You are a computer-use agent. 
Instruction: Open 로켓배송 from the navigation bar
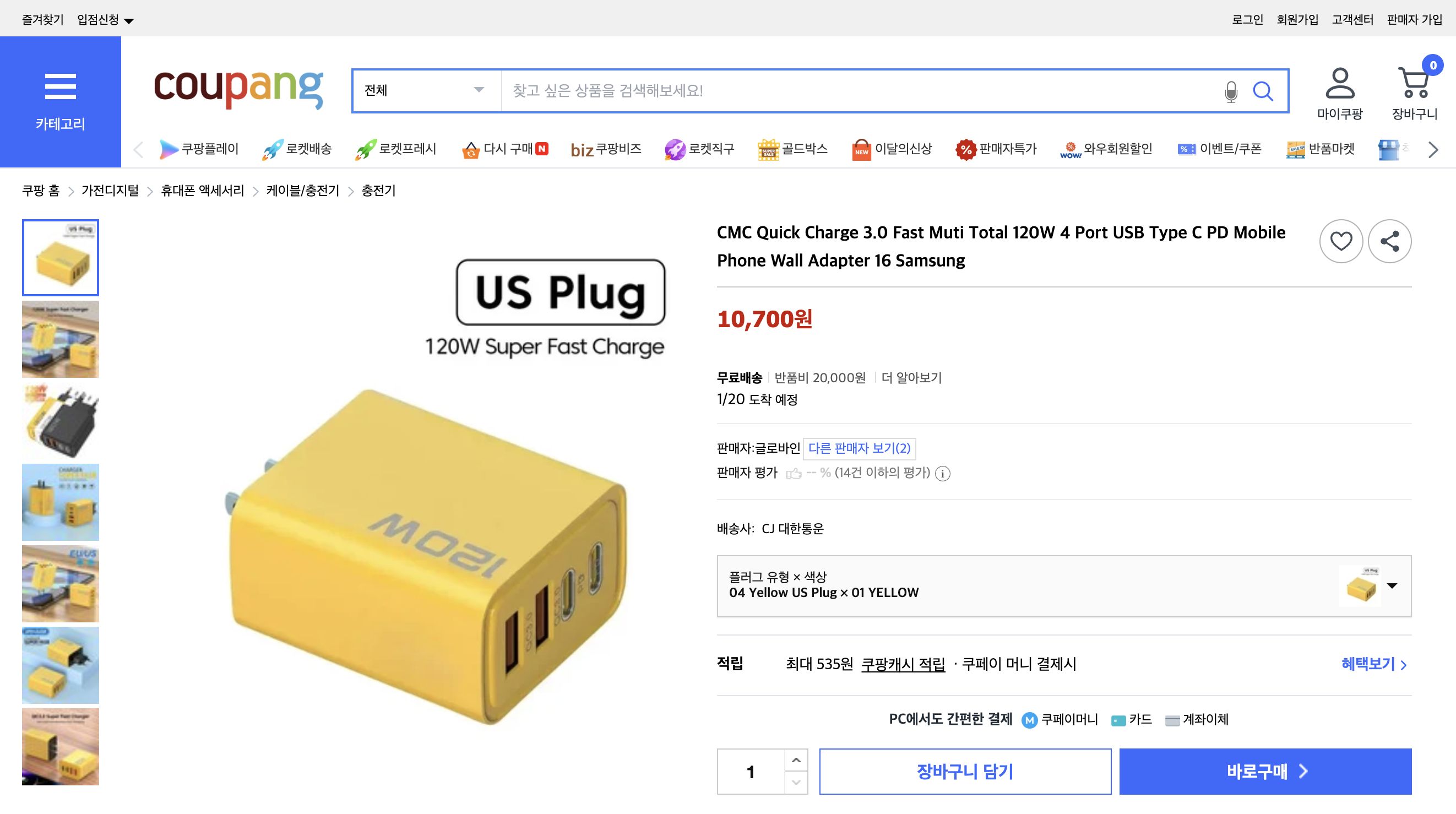click(298, 149)
